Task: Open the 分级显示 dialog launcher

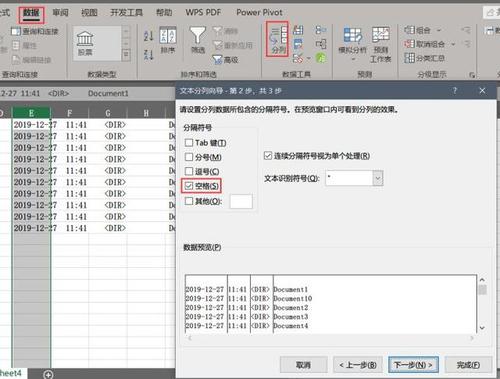Action: click(x=472, y=75)
